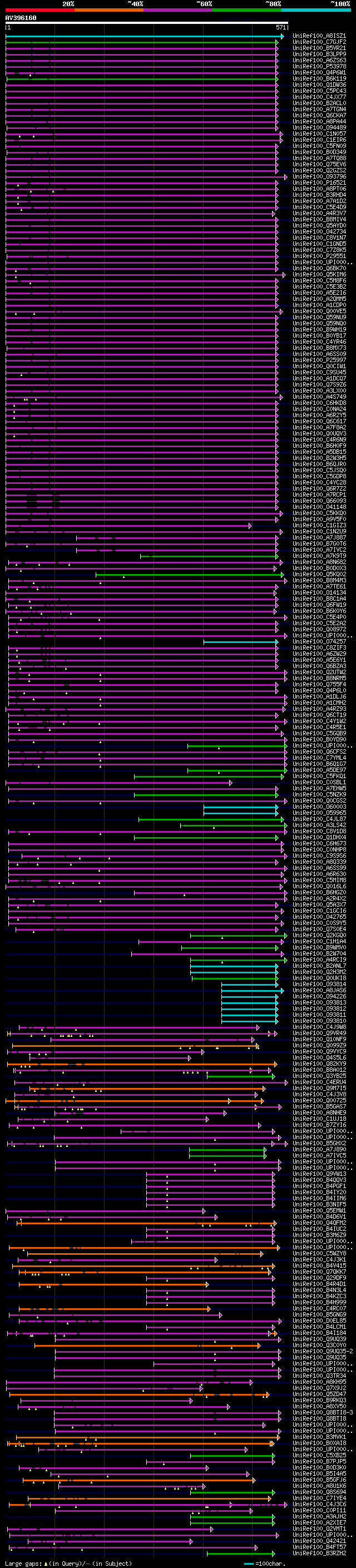Select the UniRef100_A4R3V7 subject label

[319, 214]
